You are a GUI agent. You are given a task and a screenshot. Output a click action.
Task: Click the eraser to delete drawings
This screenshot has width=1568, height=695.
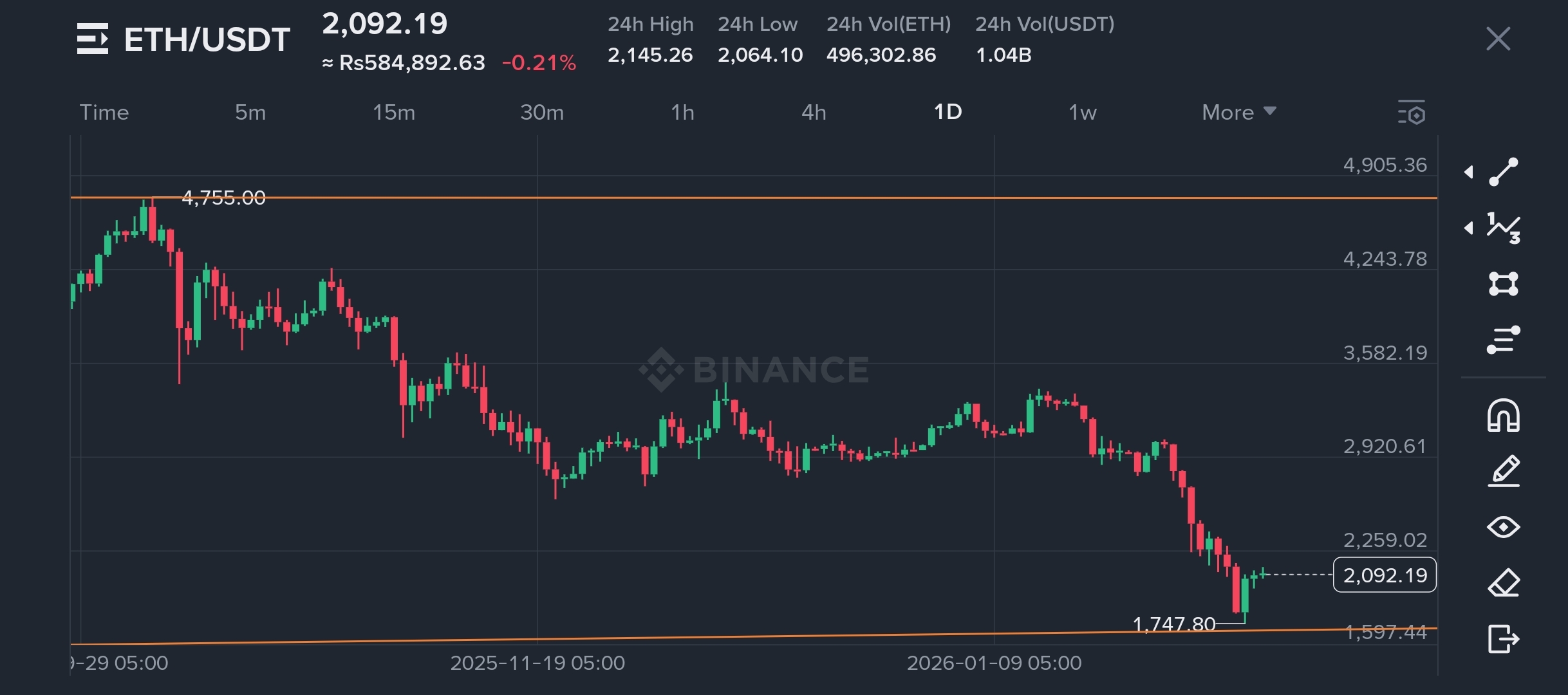1504,583
